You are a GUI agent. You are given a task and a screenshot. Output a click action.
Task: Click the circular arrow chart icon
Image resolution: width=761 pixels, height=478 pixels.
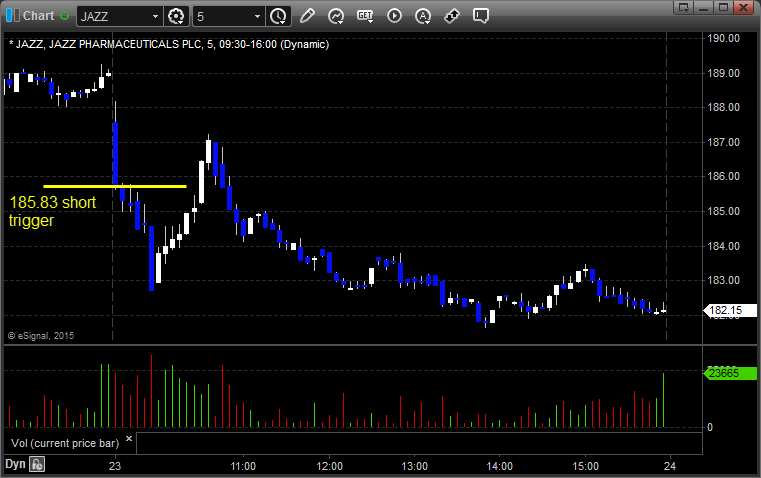[336, 16]
